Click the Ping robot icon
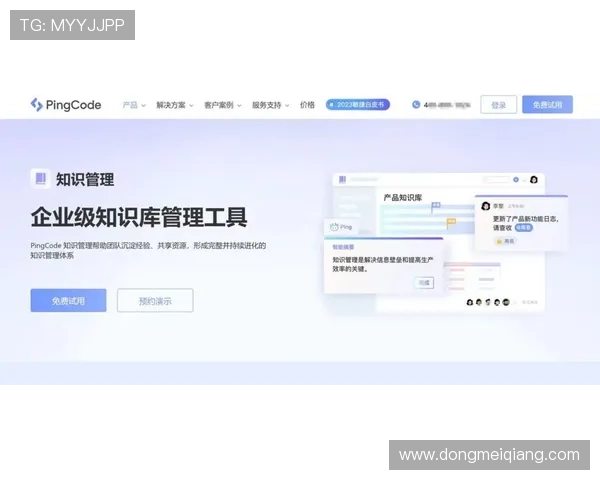 pyautogui.click(x=334, y=227)
